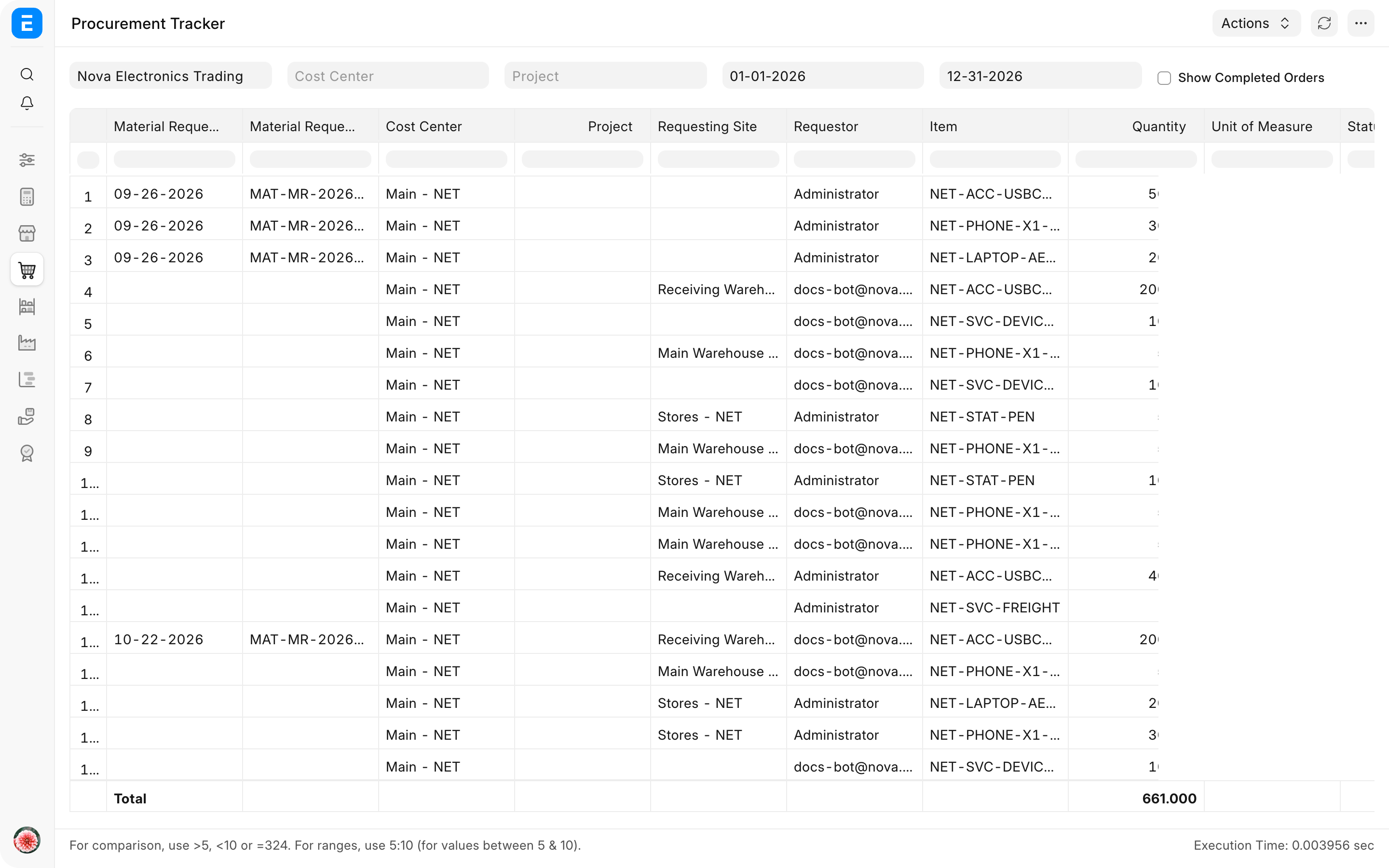
Task: Click the Procurement Tracker page title
Action: [x=148, y=24]
